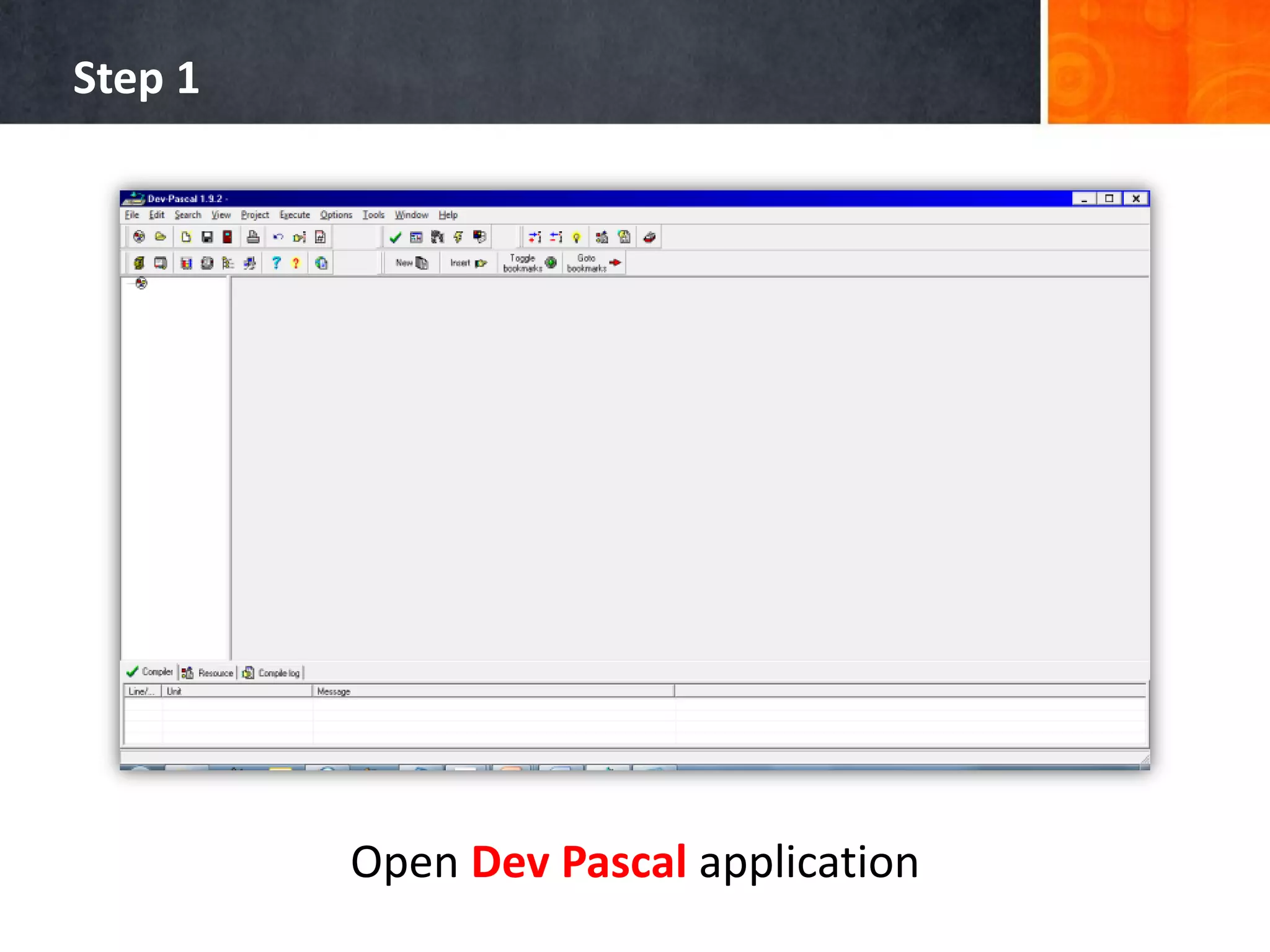Open the Tools menu
This screenshot has height=952, width=1270.
(373, 215)
